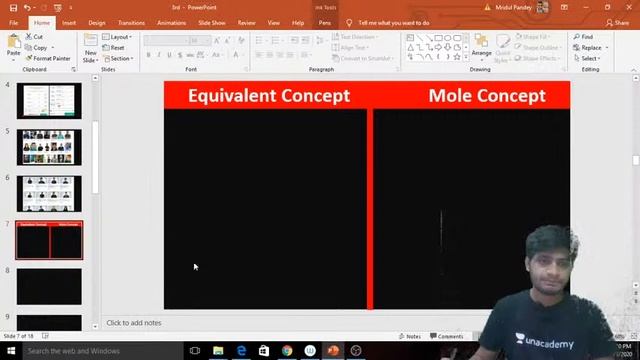Click the lightbulb Tell me icon
Image resolution: width=640 pixels, height=360 pixels.
349,23
